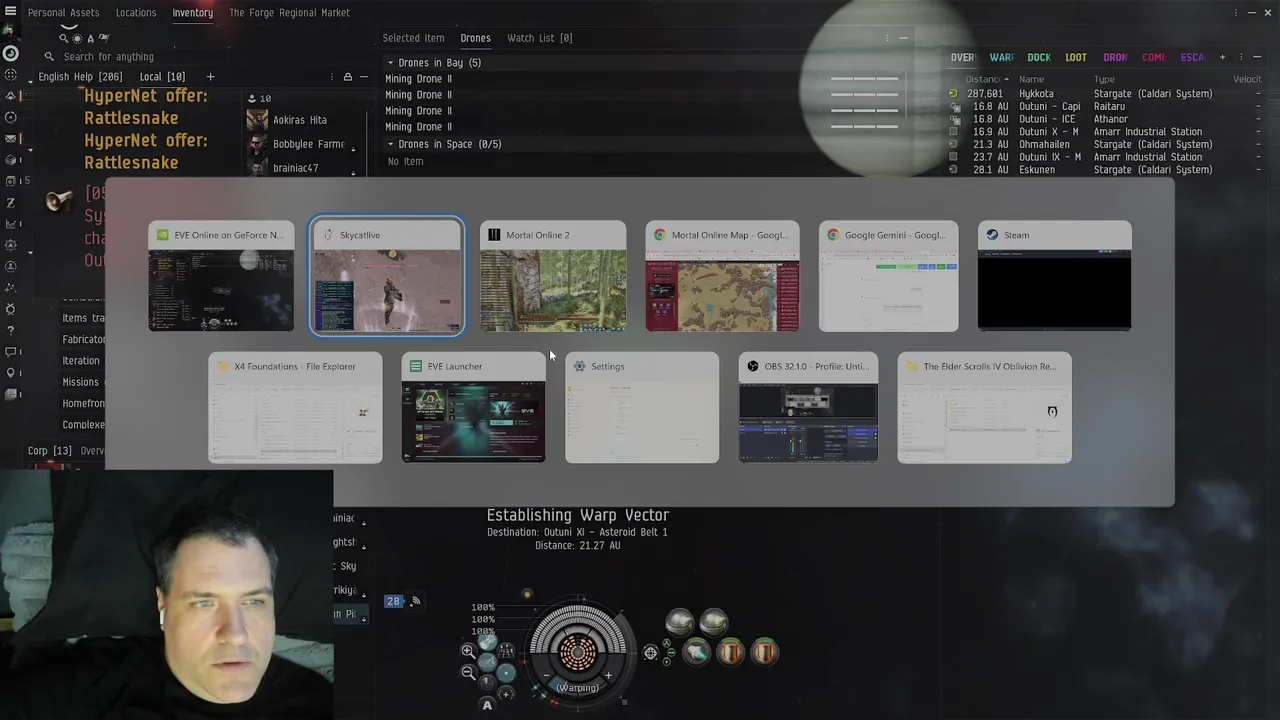Switch to OBS 32.1.0 window thumbnail
Viewport: 1280px width, 720px height.
[808, 407]
